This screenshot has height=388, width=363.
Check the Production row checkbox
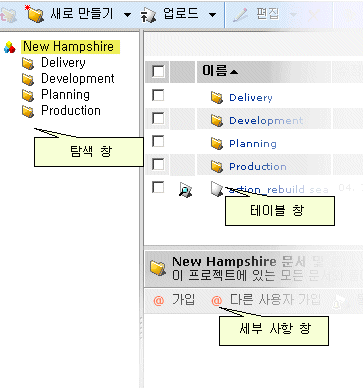click(158, 164)
